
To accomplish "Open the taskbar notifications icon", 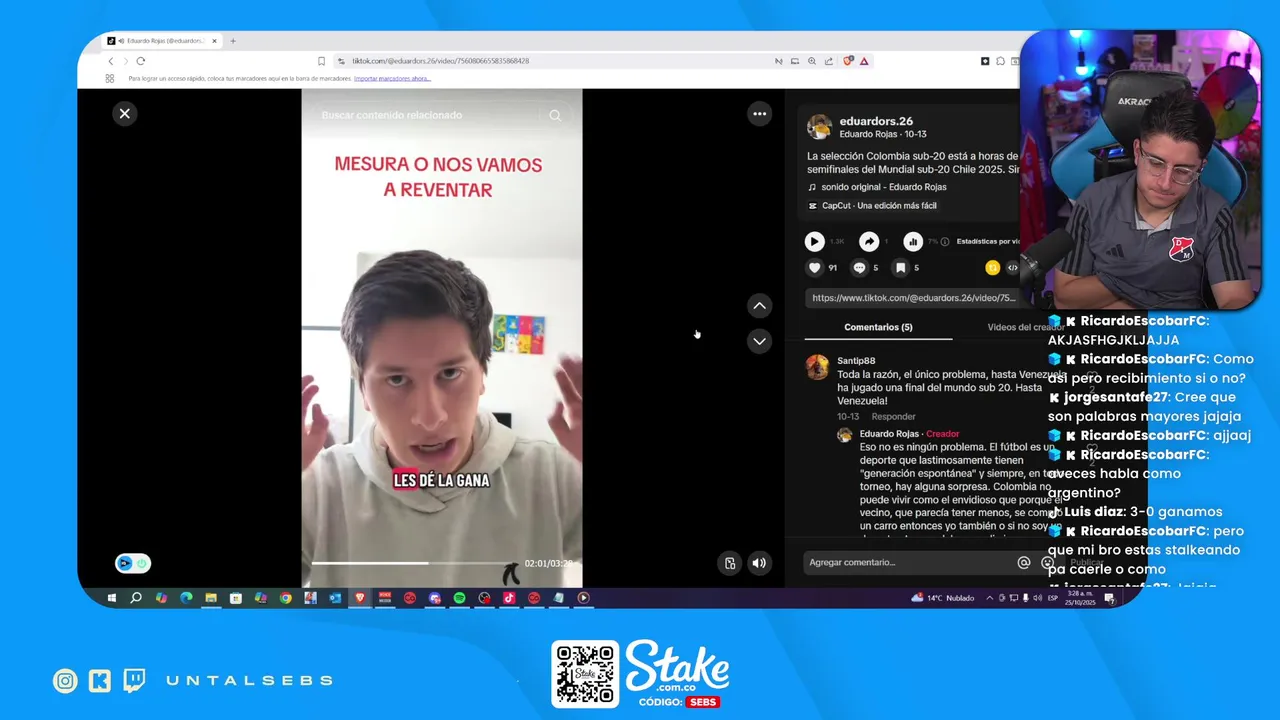I will tap(1109, 598).
